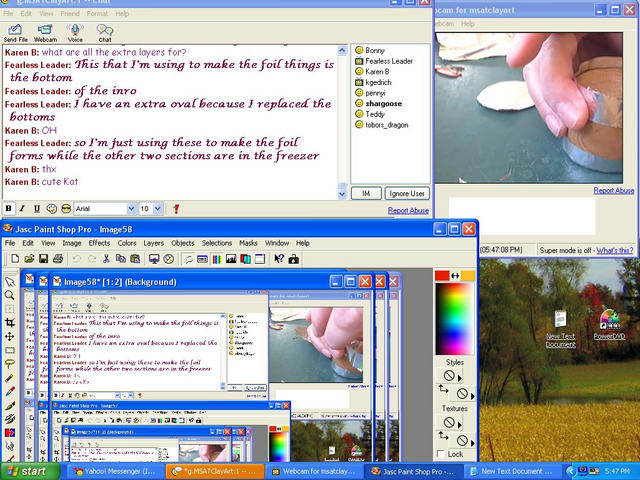Select the Freehand lasso tool
This screenshot has height=480, width=640.
click(x=10, y=364)
